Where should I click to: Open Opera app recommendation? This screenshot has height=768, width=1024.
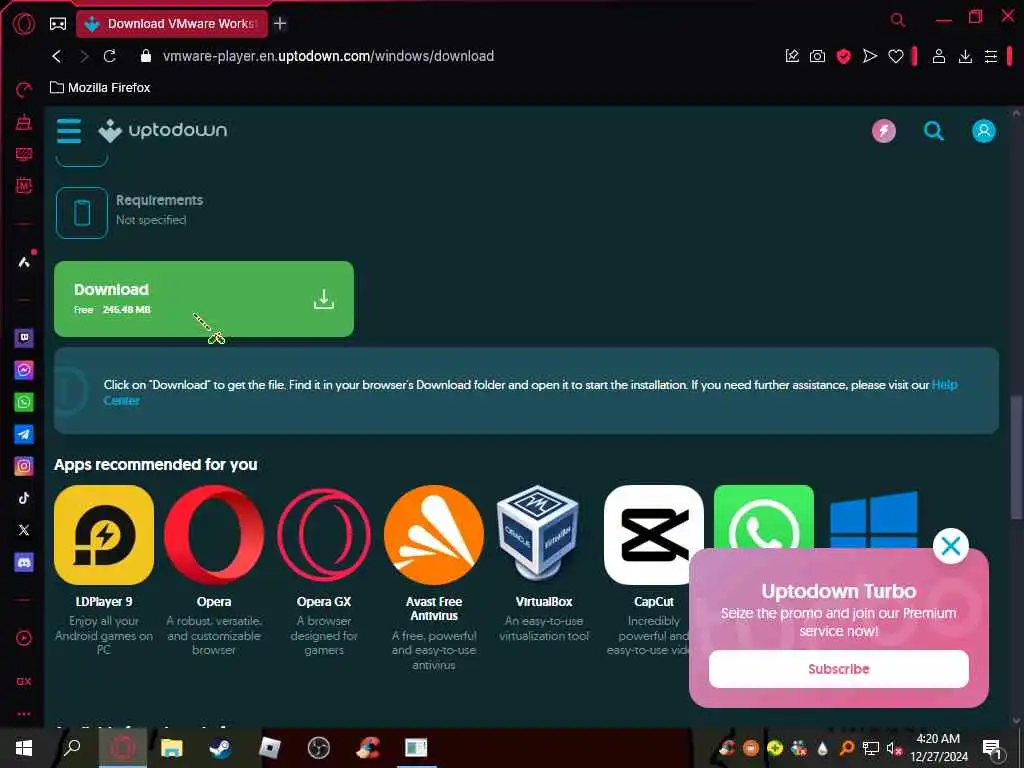click(x=214, y=535)
